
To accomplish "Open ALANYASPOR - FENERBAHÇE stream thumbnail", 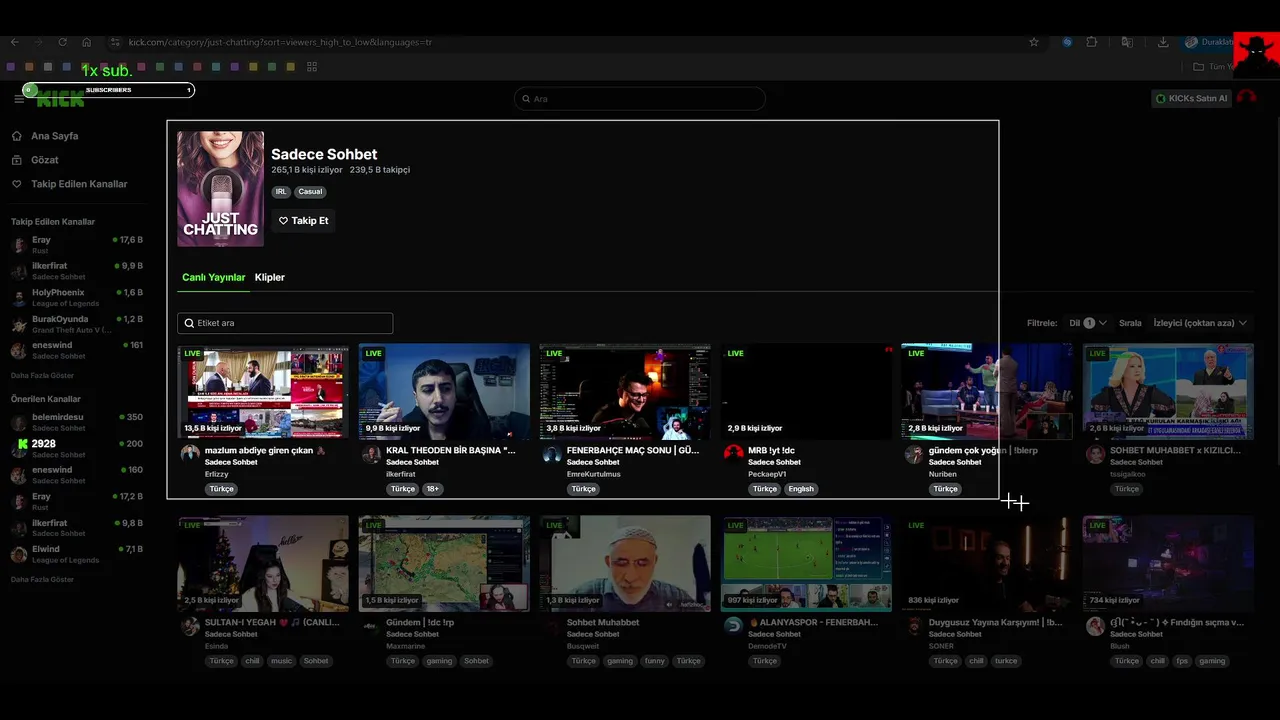I will click(x=806, y=563).
